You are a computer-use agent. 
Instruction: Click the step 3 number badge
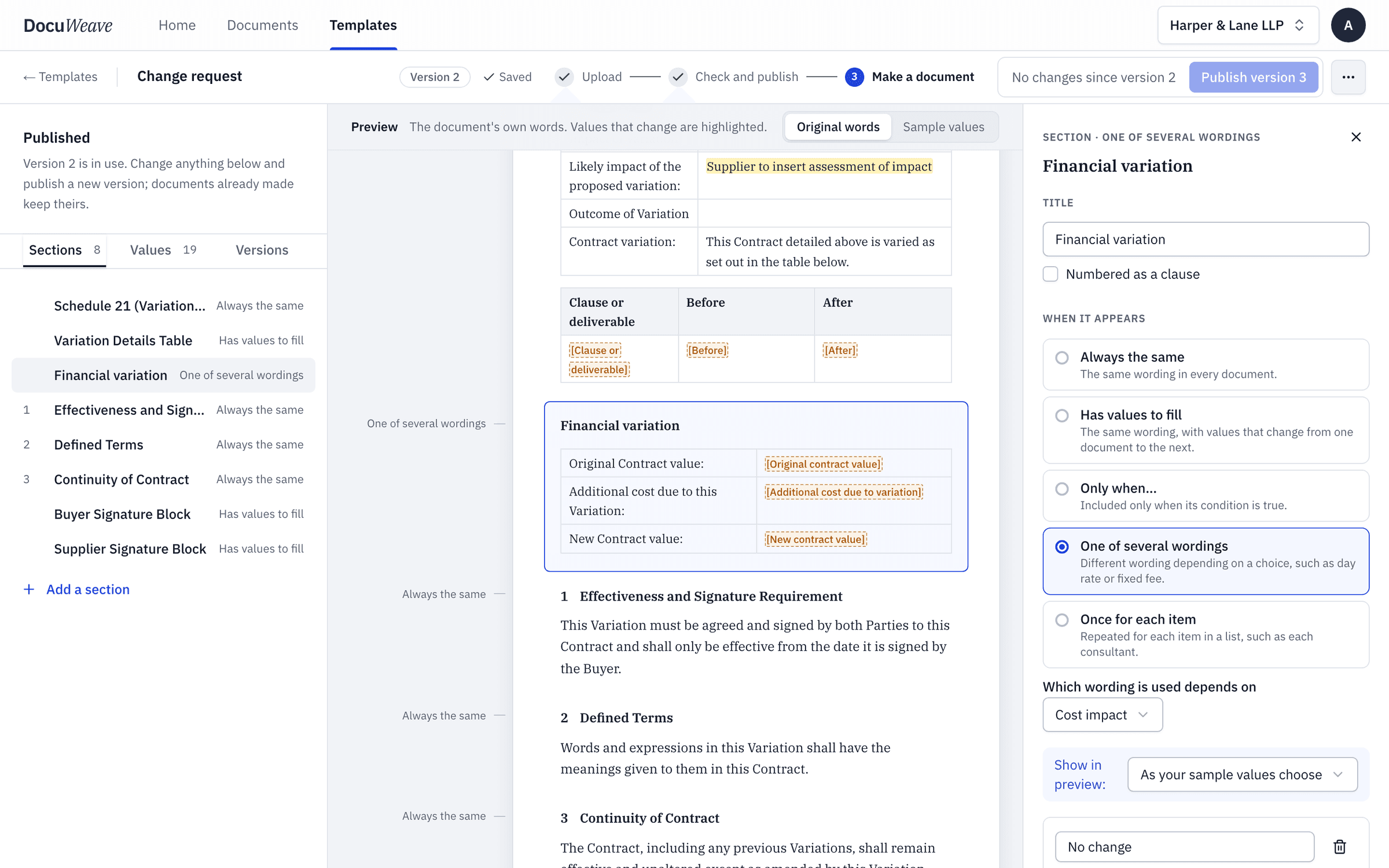[854, 77]
